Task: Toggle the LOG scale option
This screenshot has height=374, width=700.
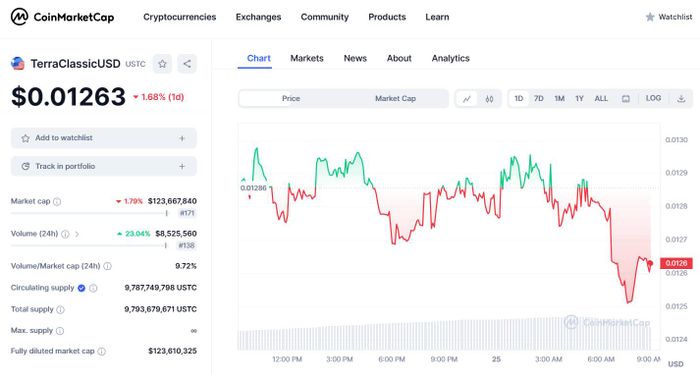Action: pyautogui.click(x=653, y=98)
